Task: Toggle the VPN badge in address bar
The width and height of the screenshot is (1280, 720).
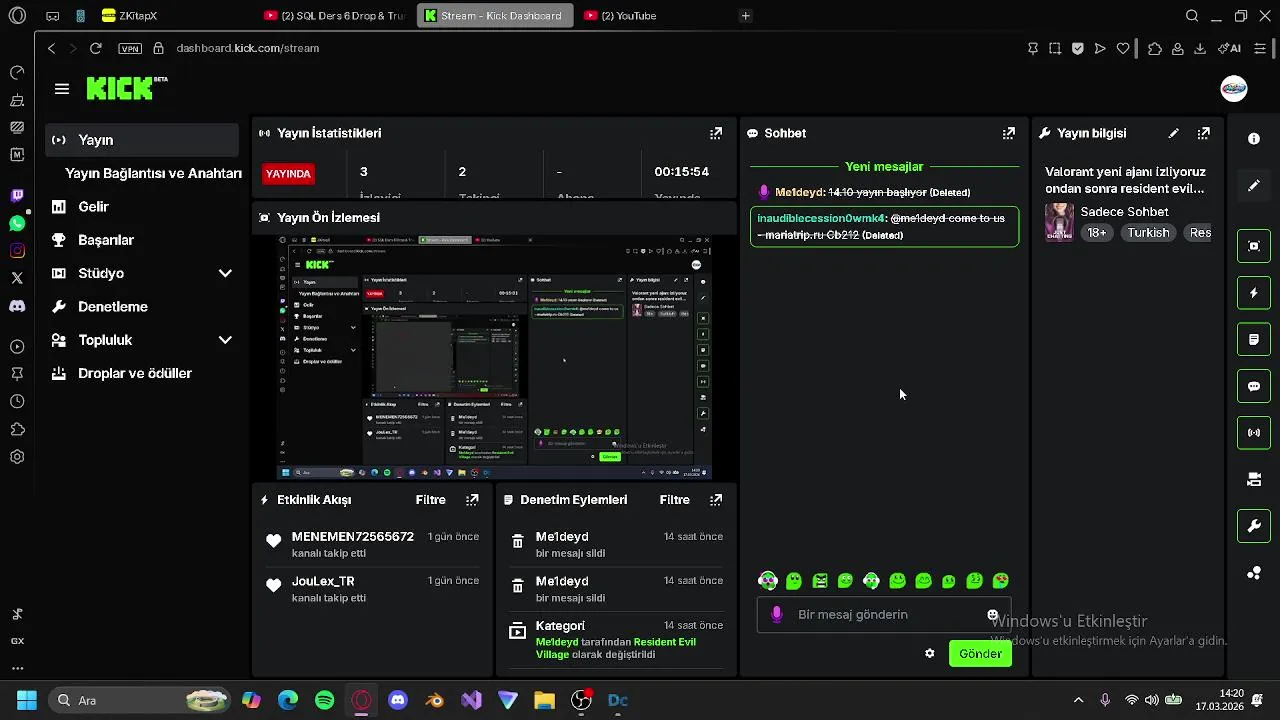Action: 130,48
